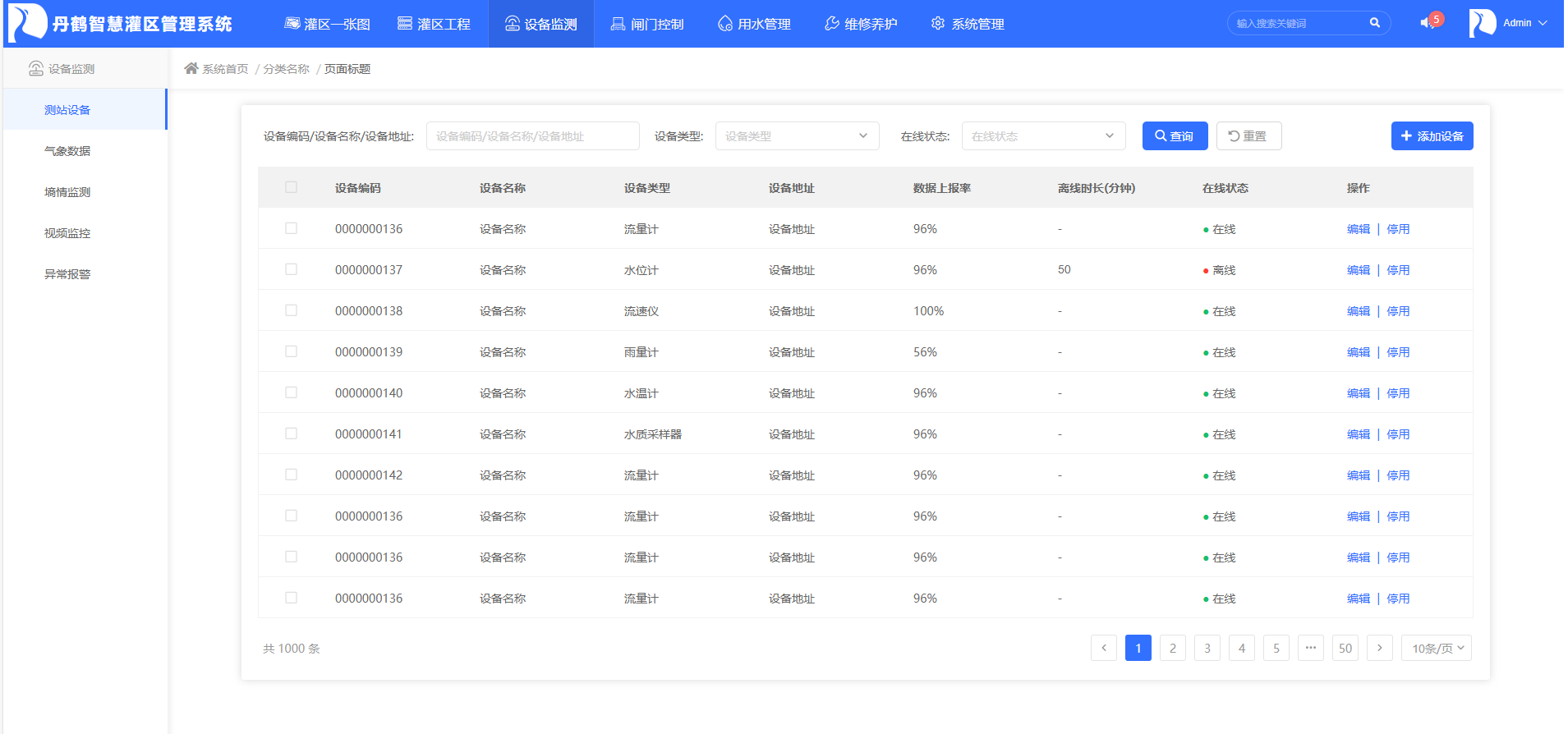Click the 流速仪 device type cell
The height and width of the screenshot is (734, 1568).
[641, 311]
